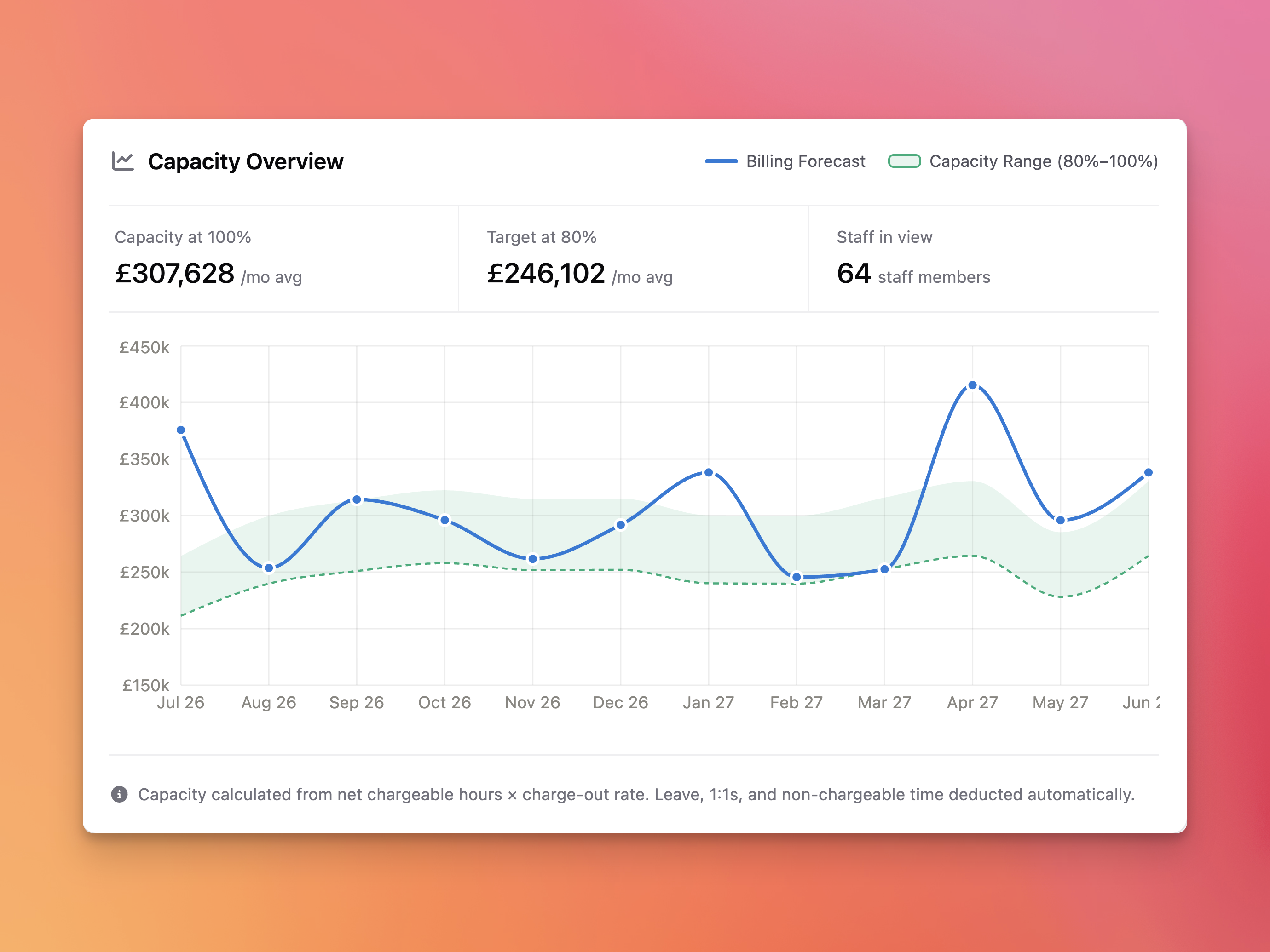Select the Oct 26 billing forecast data point

point(444,521)
